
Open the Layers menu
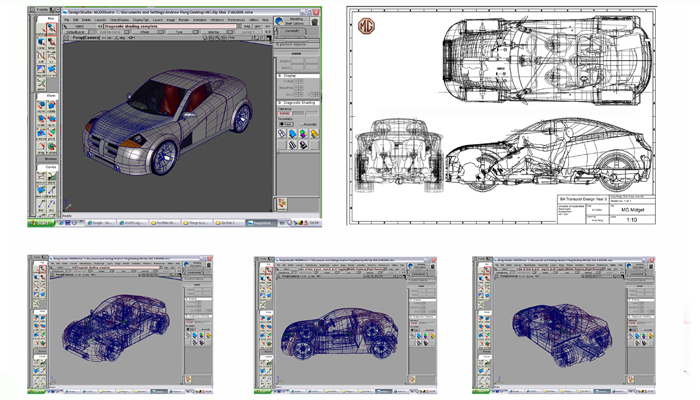tap(158, 20)
